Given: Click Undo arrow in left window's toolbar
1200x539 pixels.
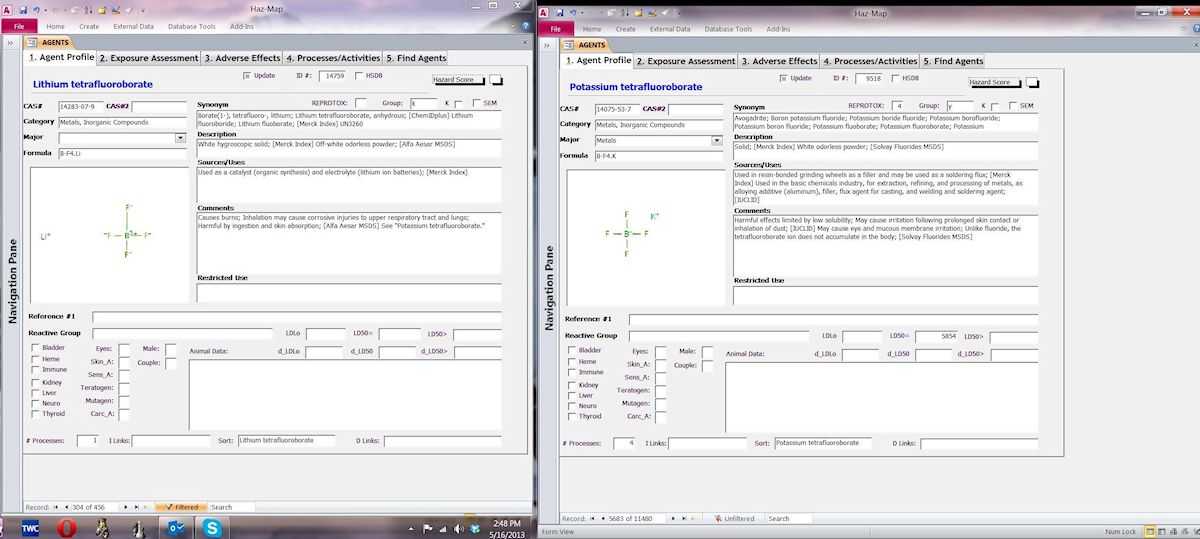Looking at the screenshot, I should coord(36,10).
